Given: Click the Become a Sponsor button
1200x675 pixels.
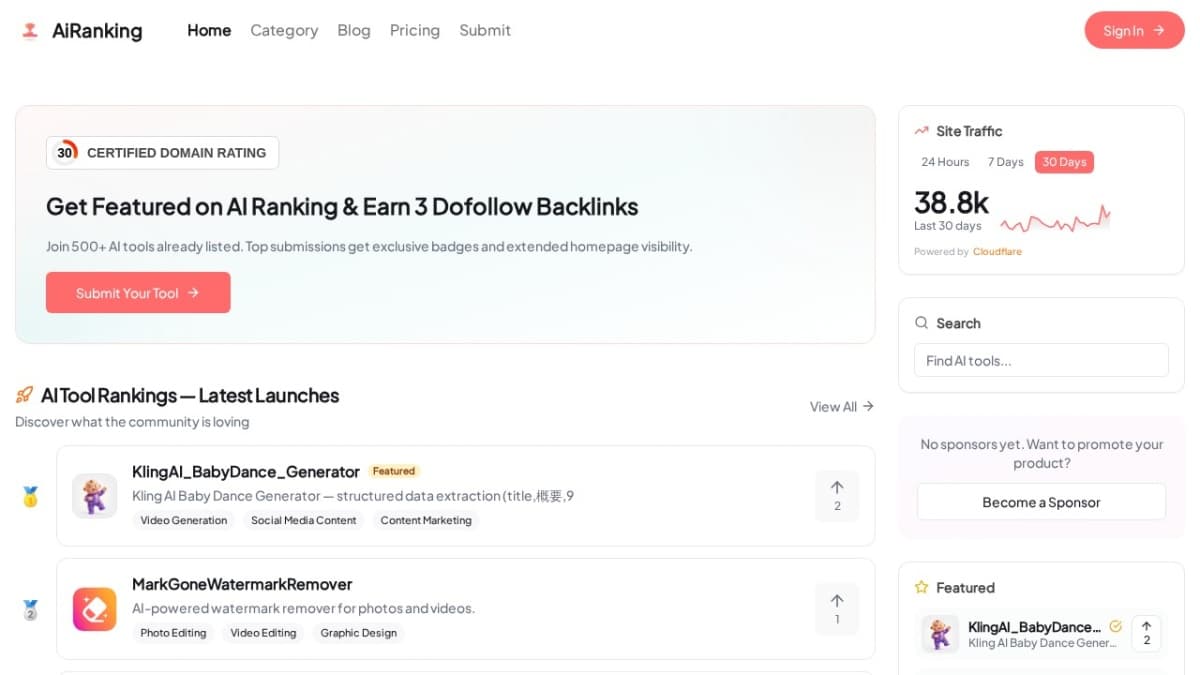Looking at the screenshot, I should click(1040, 501).
